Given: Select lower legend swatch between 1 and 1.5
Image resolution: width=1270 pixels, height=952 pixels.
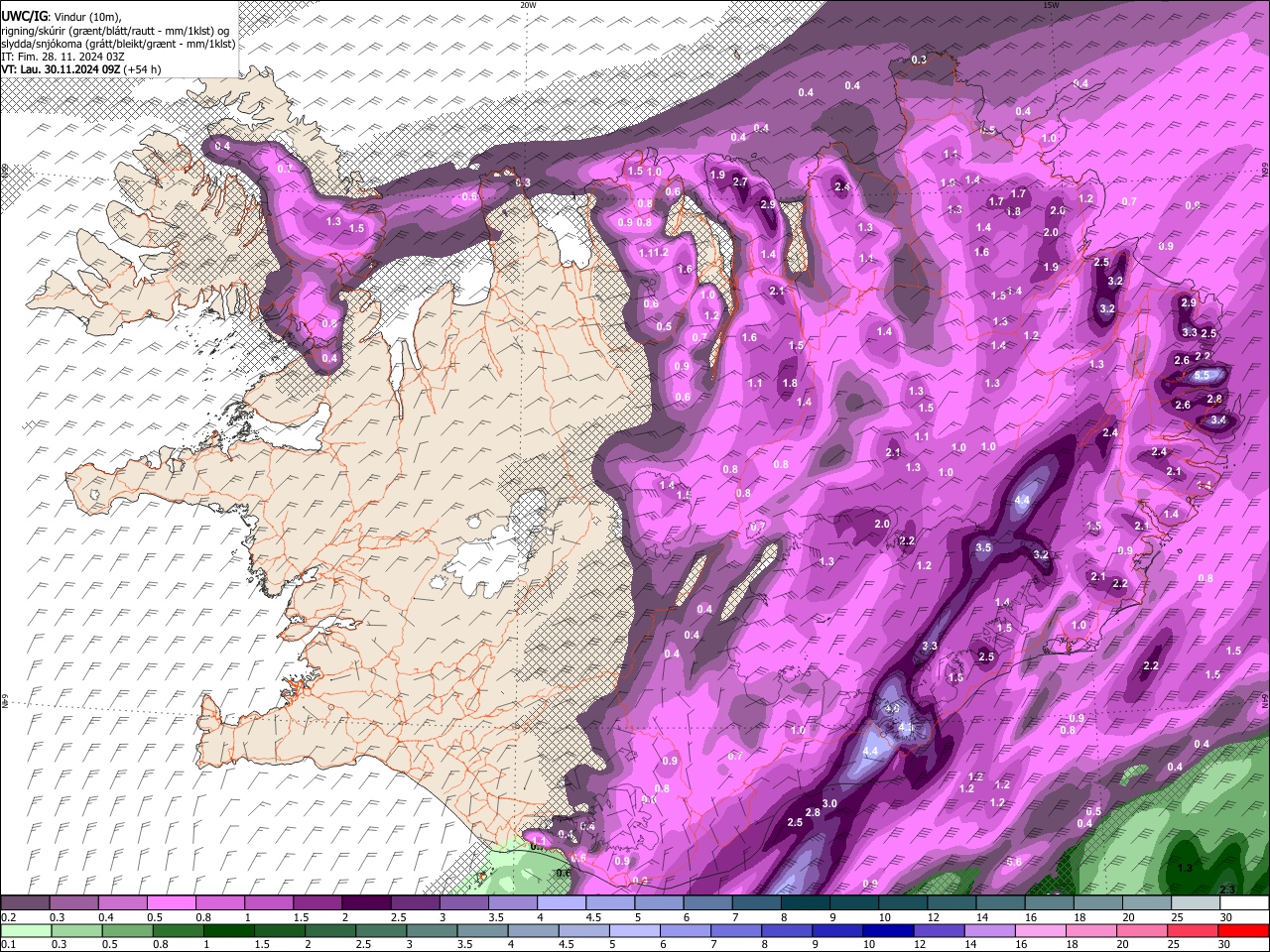Looking at the screenshot, I should click(228, 930).
